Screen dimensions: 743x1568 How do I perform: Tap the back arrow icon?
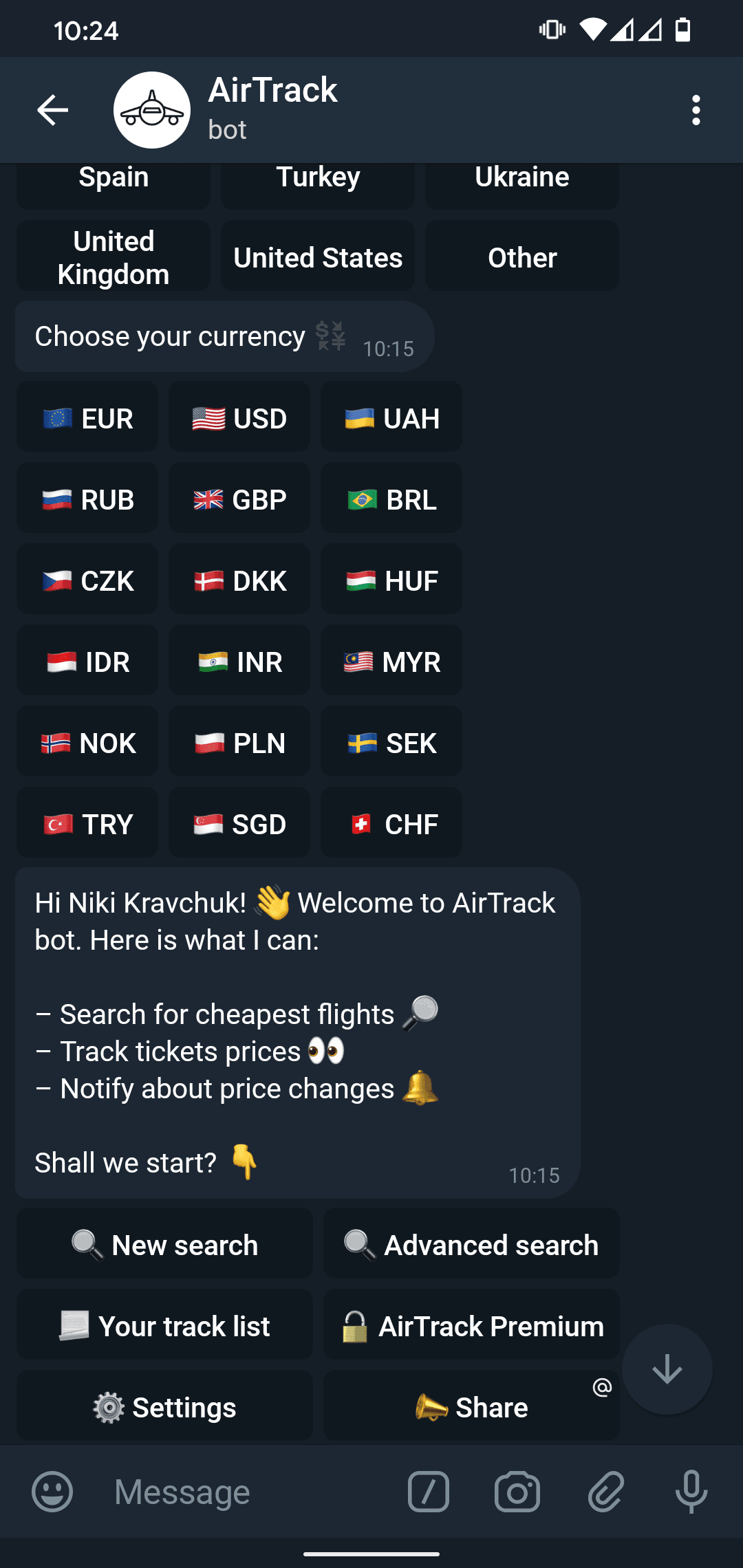pos(52,110)
